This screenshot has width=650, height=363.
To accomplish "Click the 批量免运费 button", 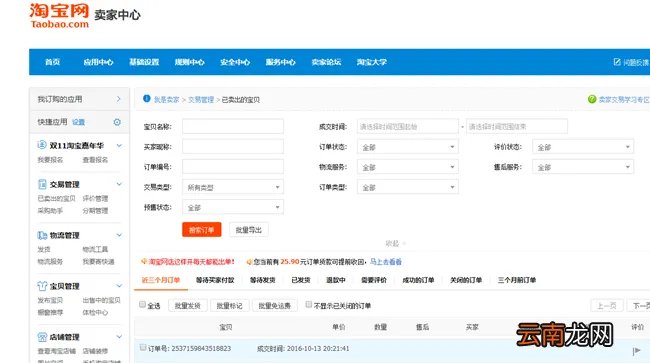I will click(x=274, y=306).
